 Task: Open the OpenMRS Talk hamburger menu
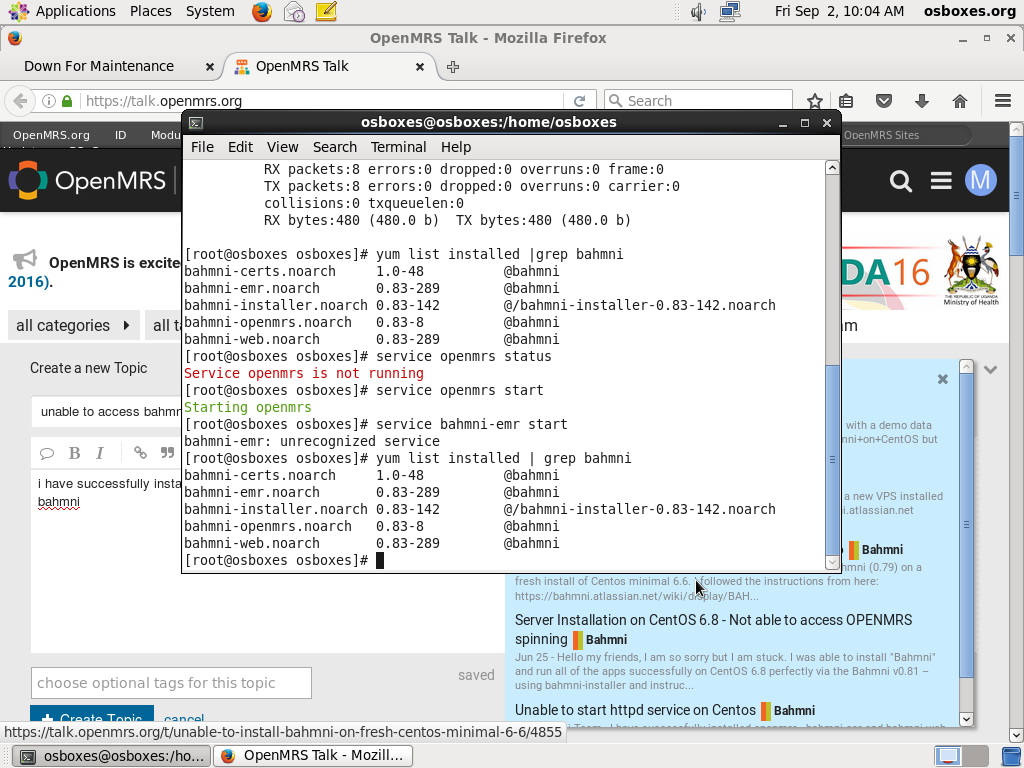point(941,180)
